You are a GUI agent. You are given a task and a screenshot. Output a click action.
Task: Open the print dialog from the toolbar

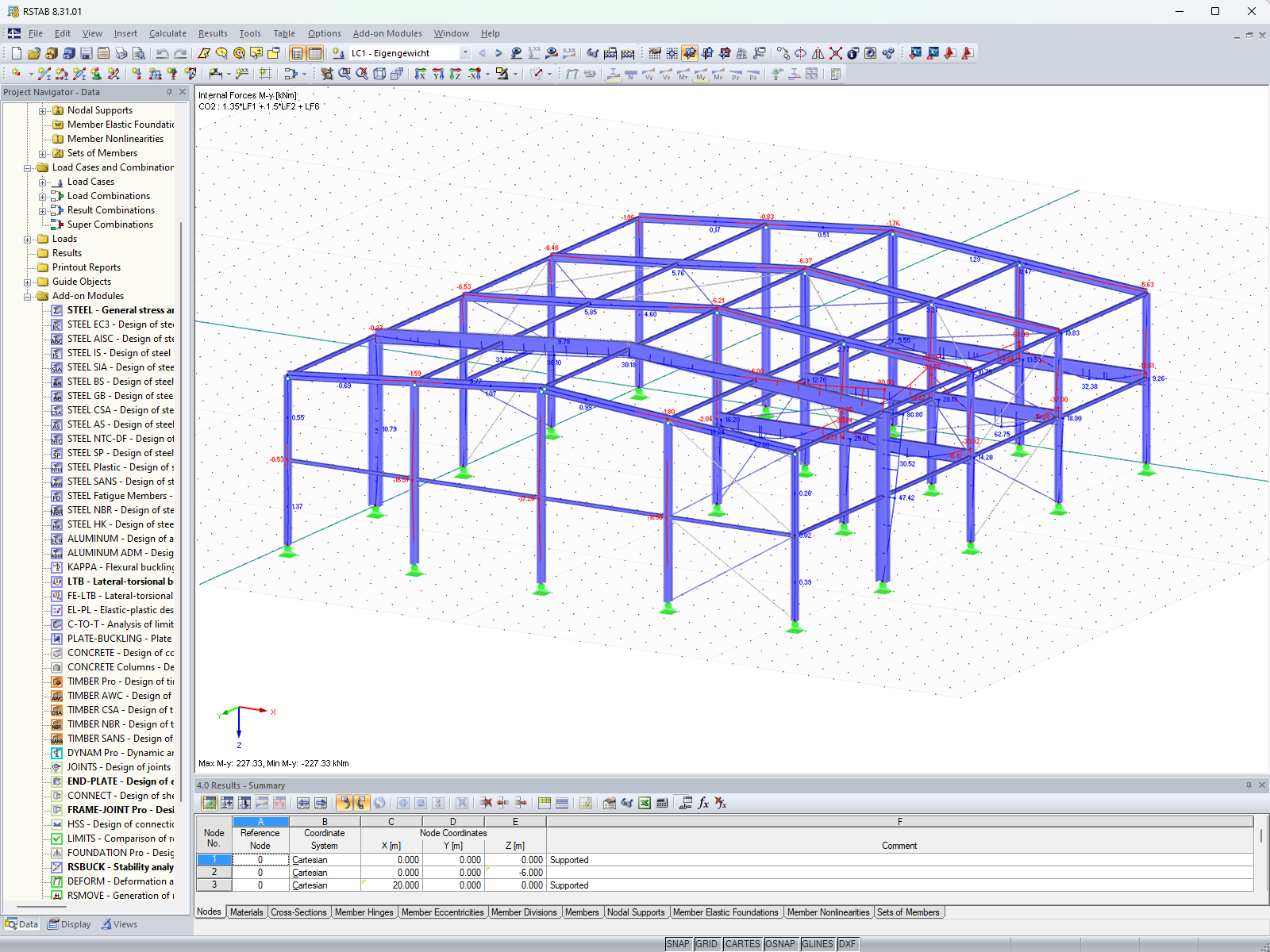tap(119, 53)
